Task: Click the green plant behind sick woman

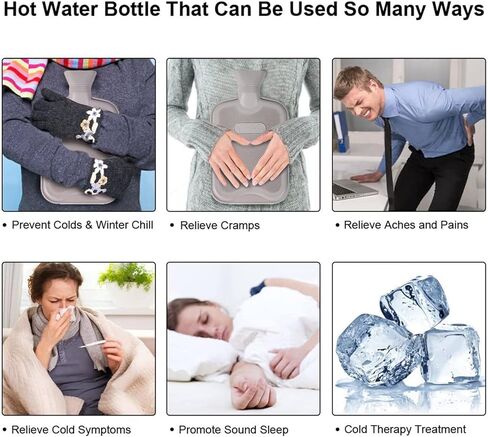Action: (x=127, y=275)
